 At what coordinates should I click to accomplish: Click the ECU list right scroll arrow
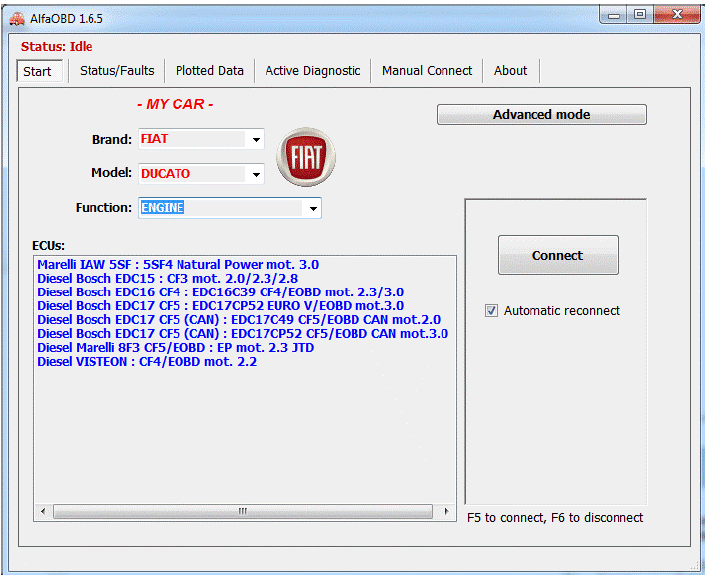(x=446, y=511)
